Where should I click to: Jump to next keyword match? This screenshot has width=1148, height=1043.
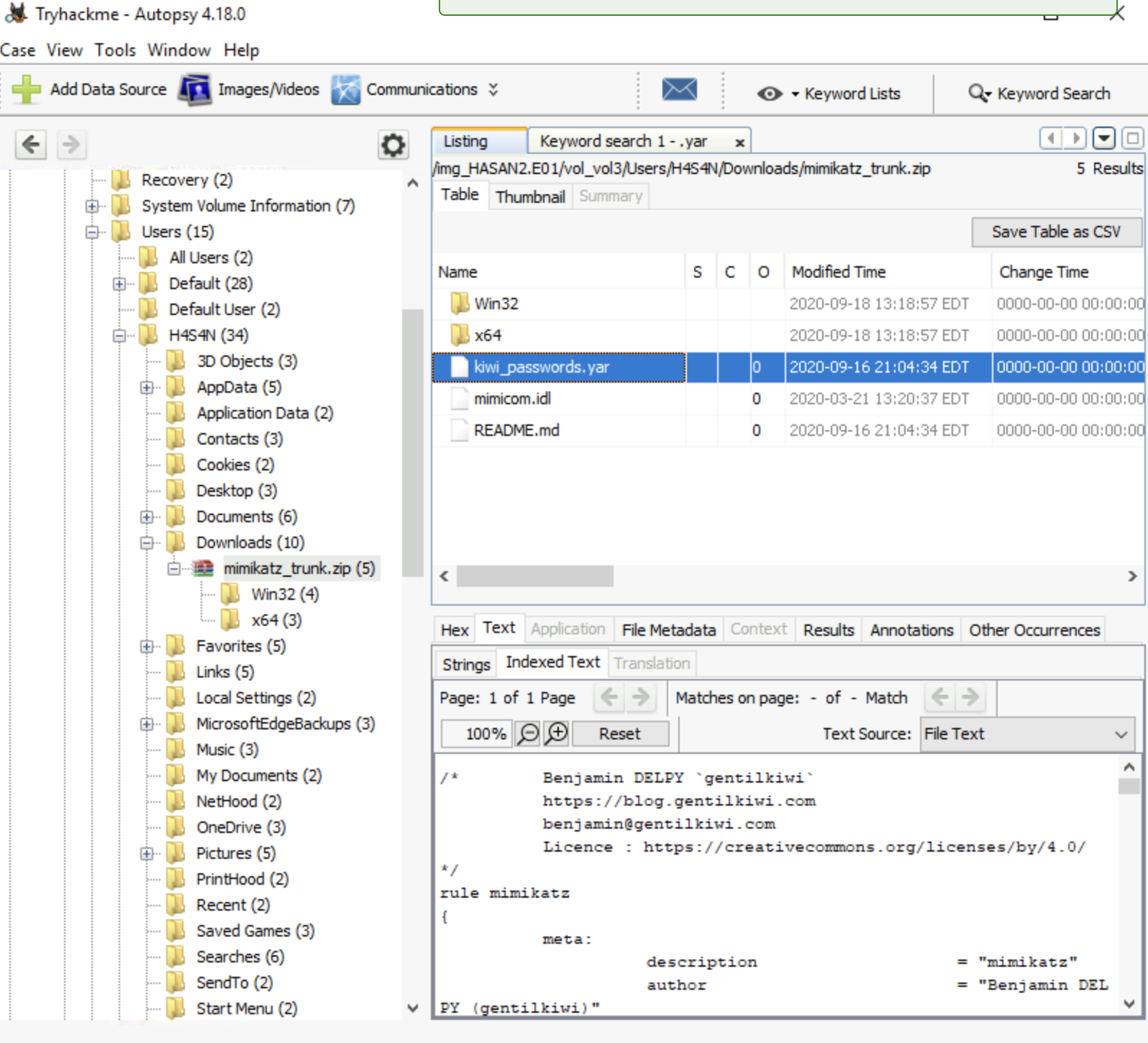970,697
